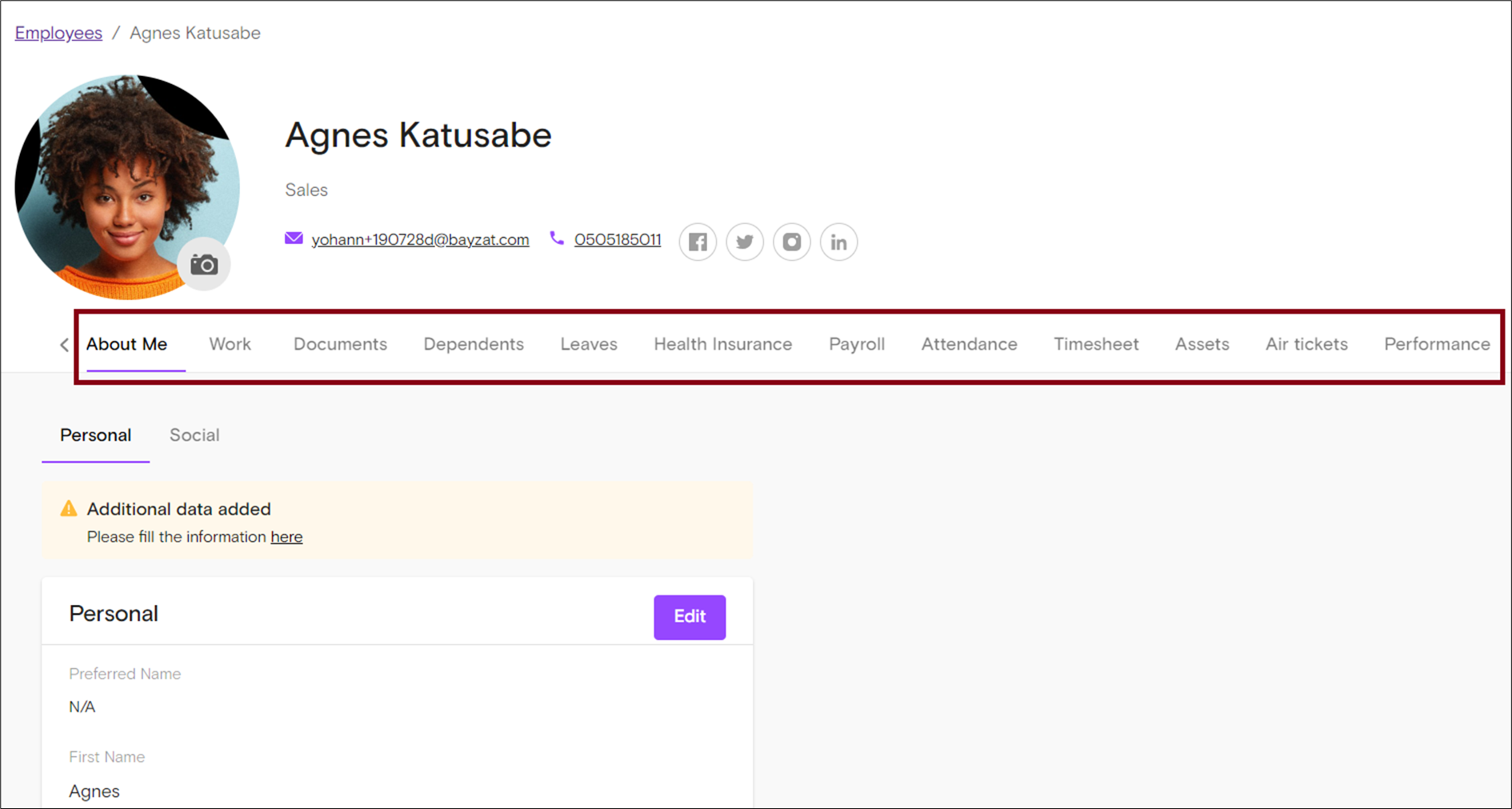Switch to the Payroll tab
This screenshot has height=809, width=1512.
point(857,344)
